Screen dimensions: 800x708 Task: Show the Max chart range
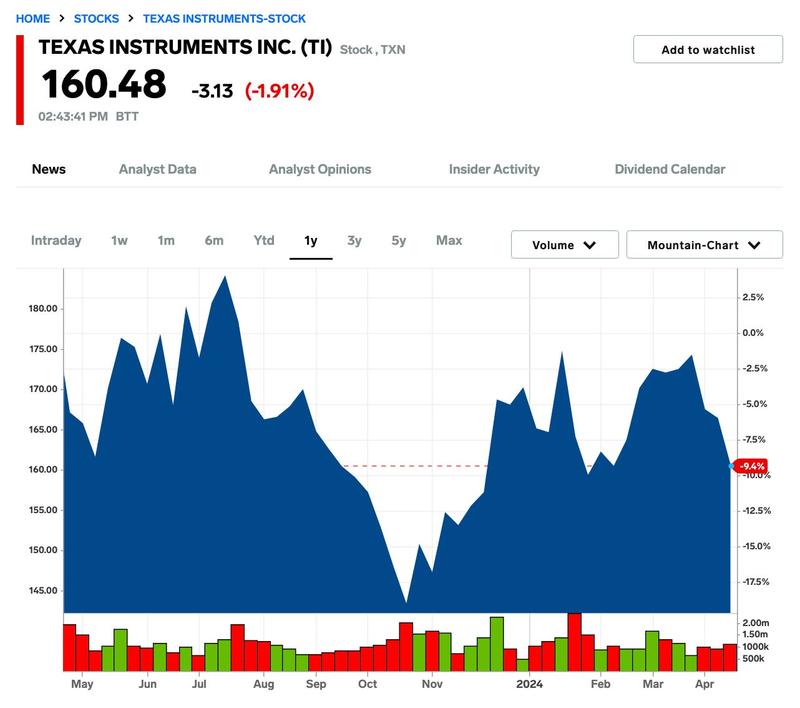click(449, 240)
